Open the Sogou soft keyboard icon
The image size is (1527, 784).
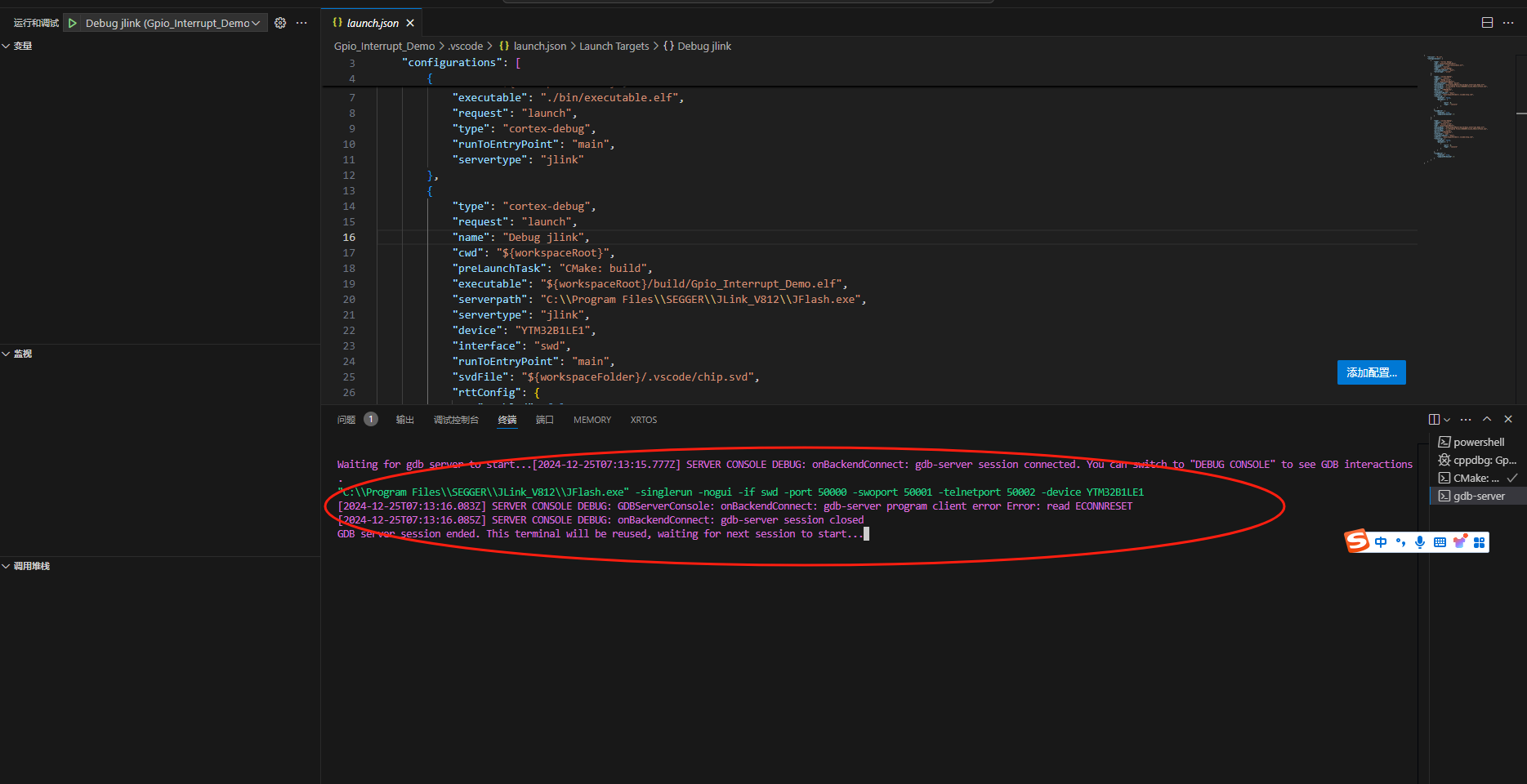[x=1440, y=542]
